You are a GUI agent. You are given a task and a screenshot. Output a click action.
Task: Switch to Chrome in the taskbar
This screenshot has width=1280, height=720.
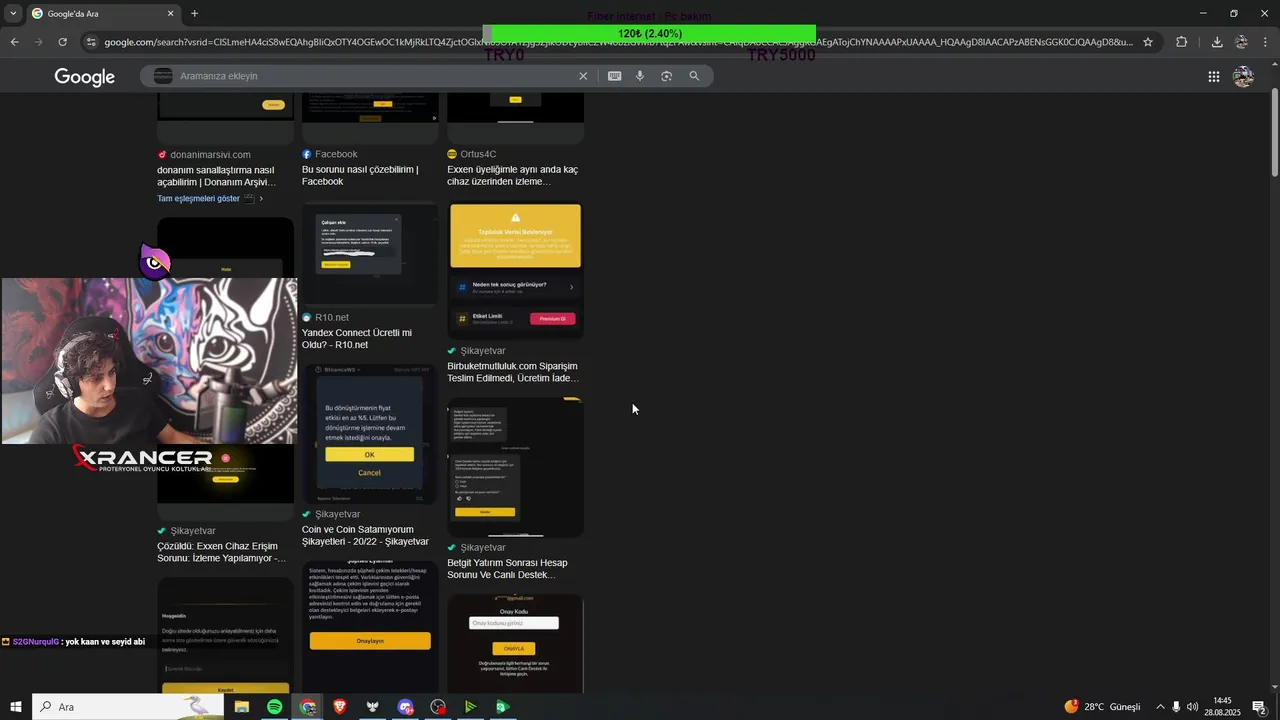(x=308, y=707)
